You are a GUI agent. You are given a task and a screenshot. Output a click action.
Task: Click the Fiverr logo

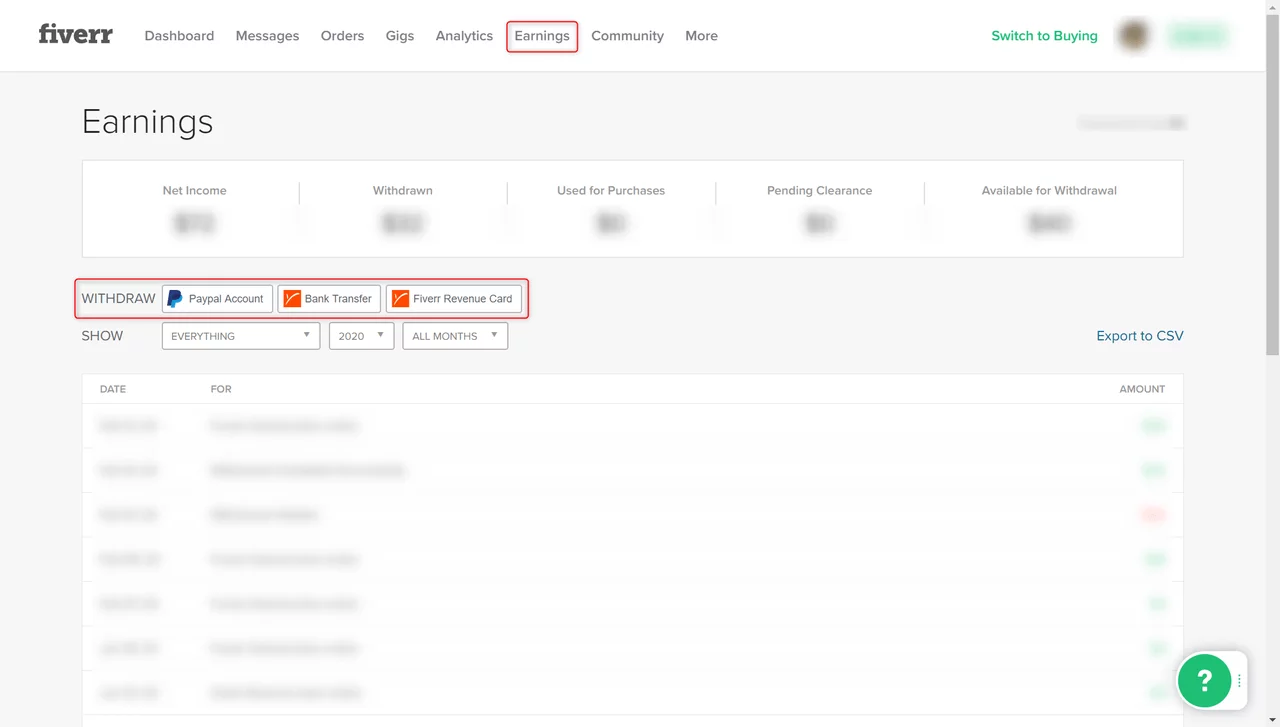(75, 35)
